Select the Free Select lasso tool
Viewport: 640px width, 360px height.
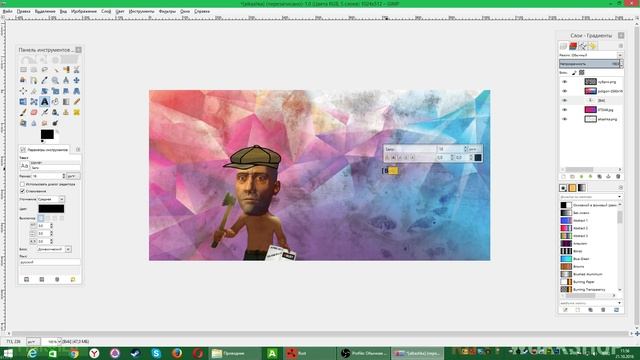(44, 69)
